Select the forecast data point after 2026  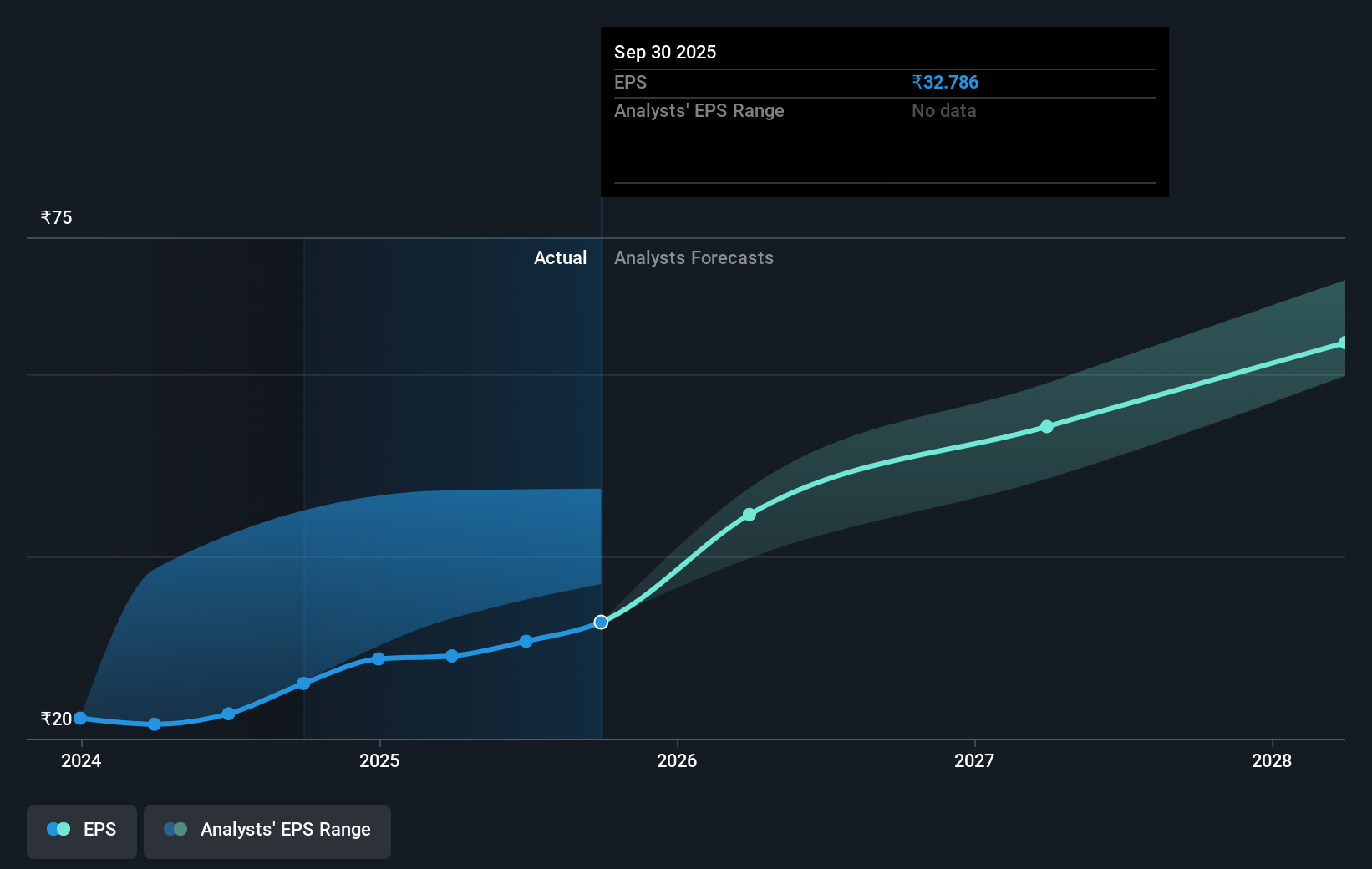click(749, 515)
